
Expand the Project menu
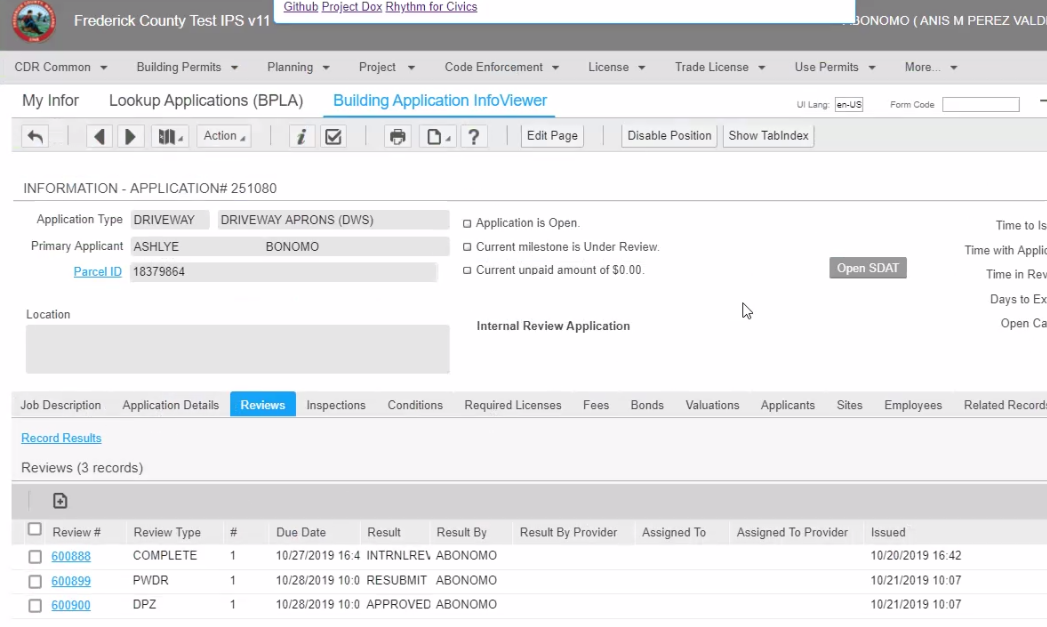pos(387,67)
